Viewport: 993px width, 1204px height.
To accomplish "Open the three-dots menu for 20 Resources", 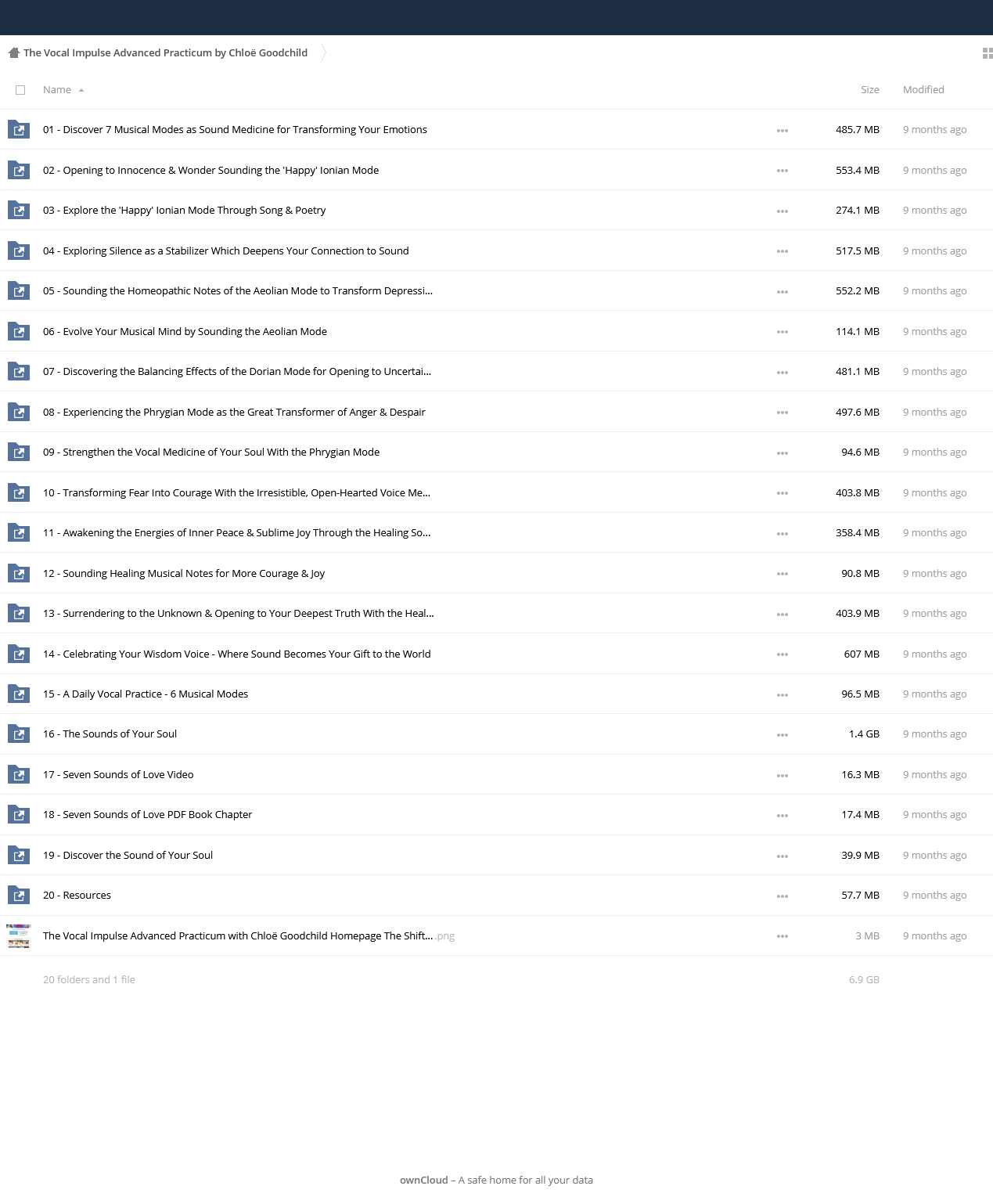I will [x=783, y=896].
